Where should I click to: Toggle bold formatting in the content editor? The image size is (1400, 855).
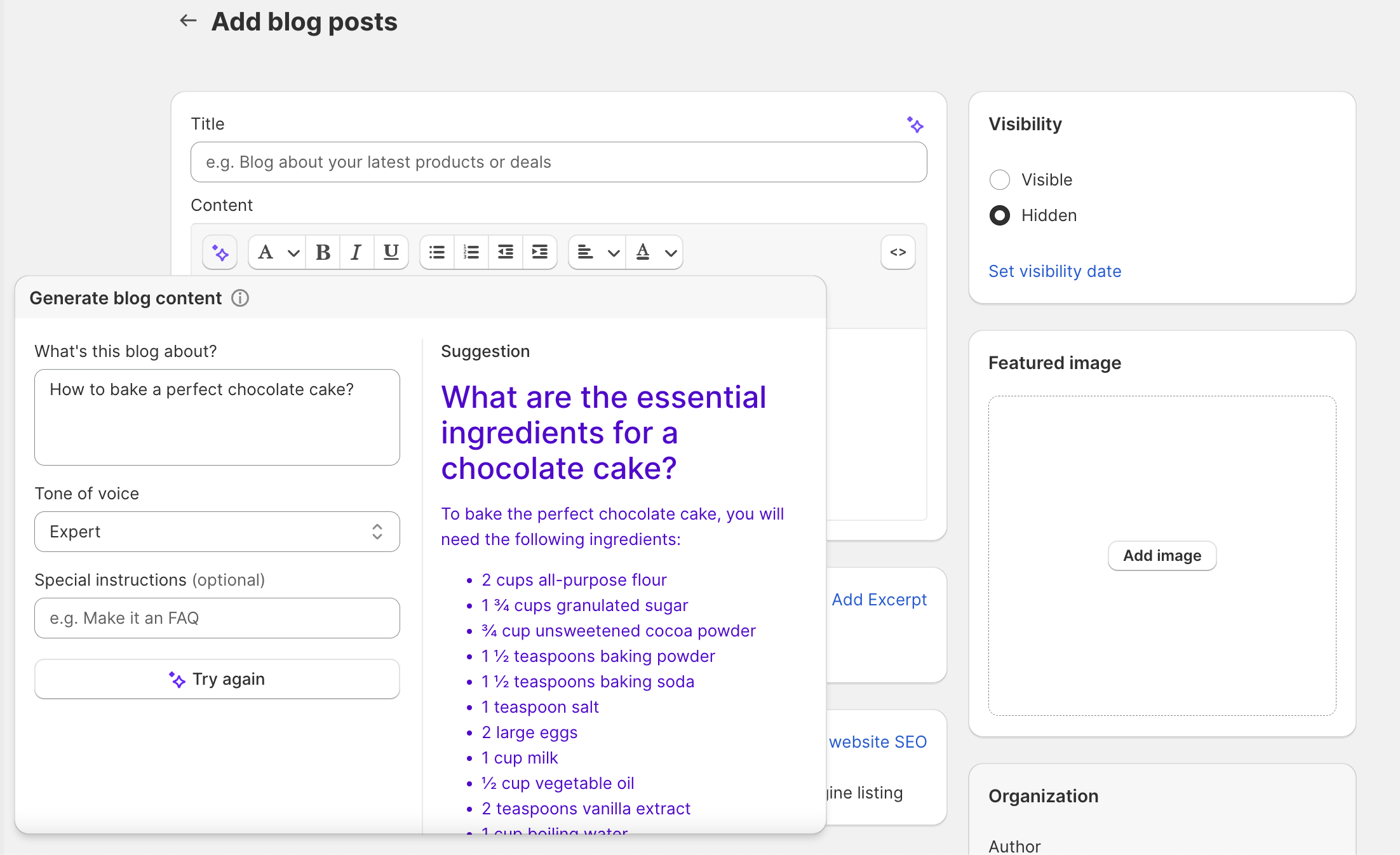[x=323, y=252]
